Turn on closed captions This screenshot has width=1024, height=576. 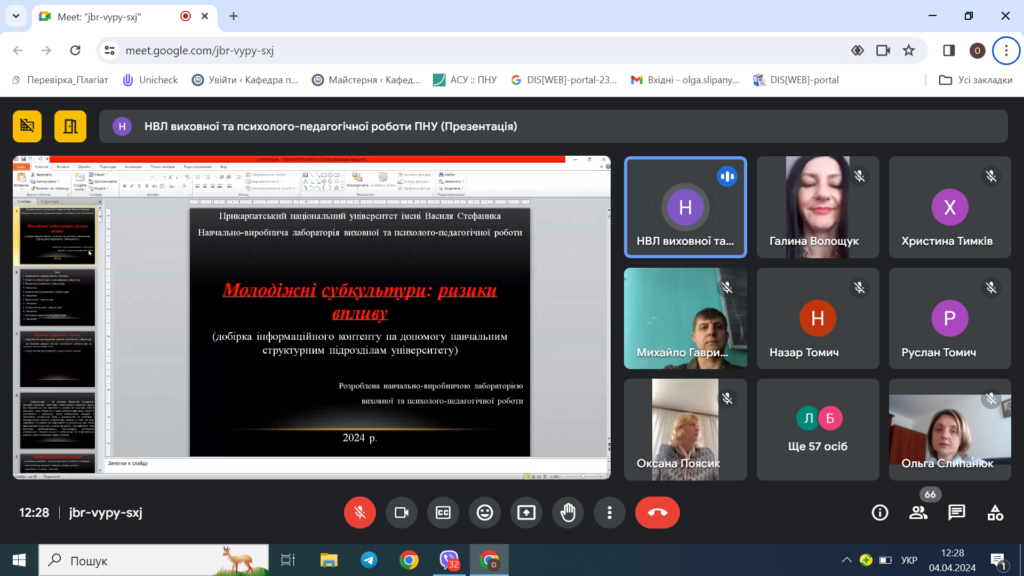click(x=443, y=512)
